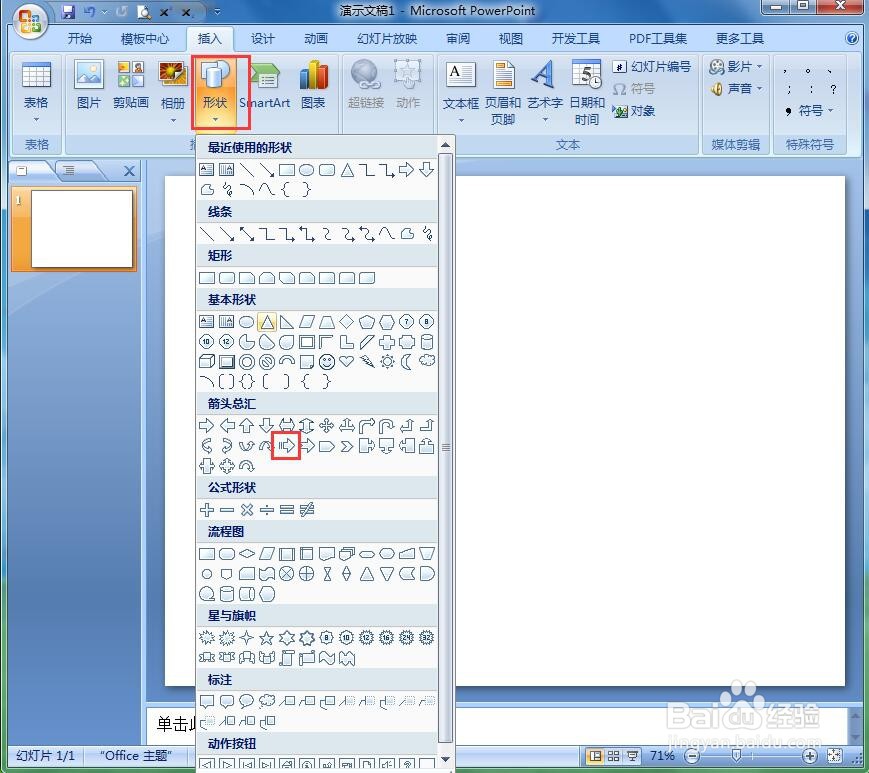Open the 开始 ribbon tab
The height and width of the screenshot is (773, 869).
pyautogui.click(x=80, y=38)
